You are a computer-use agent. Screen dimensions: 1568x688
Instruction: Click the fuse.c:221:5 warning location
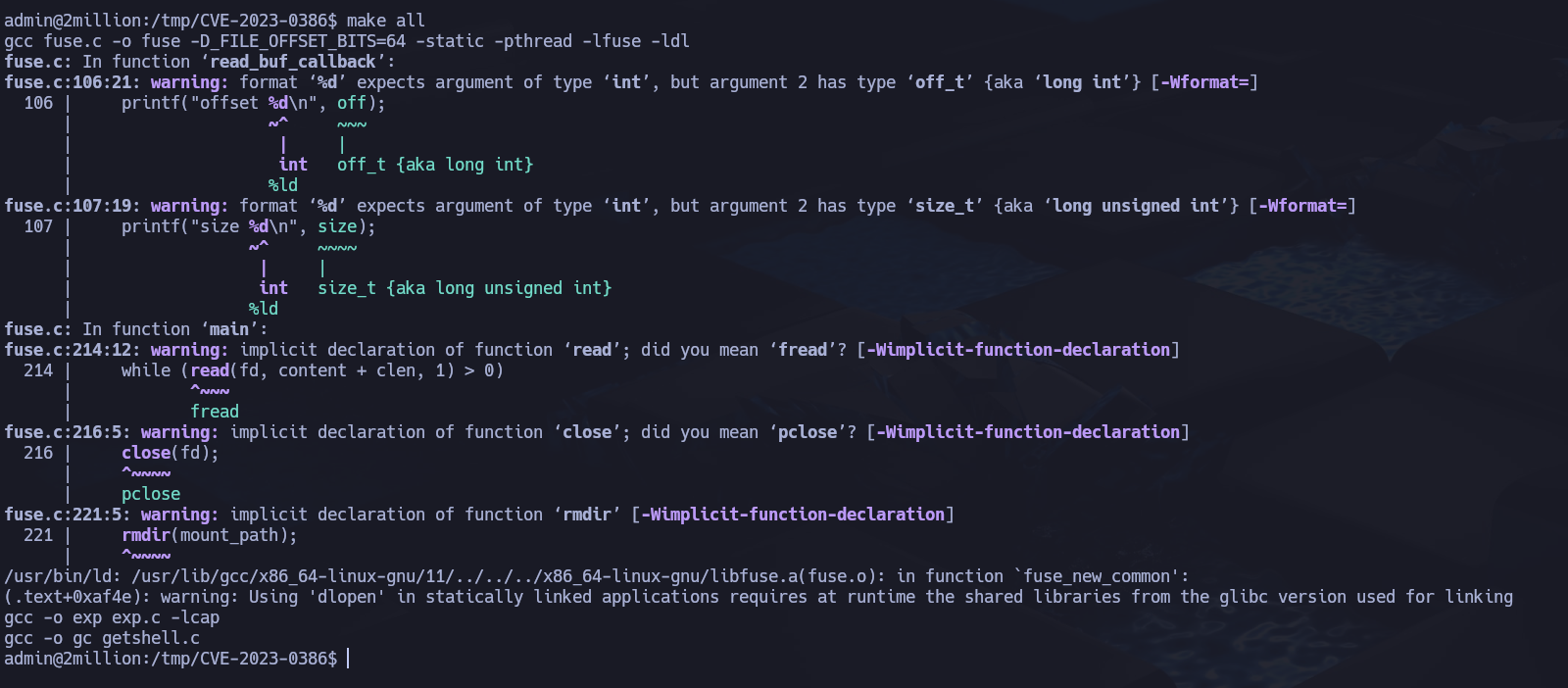68,515
